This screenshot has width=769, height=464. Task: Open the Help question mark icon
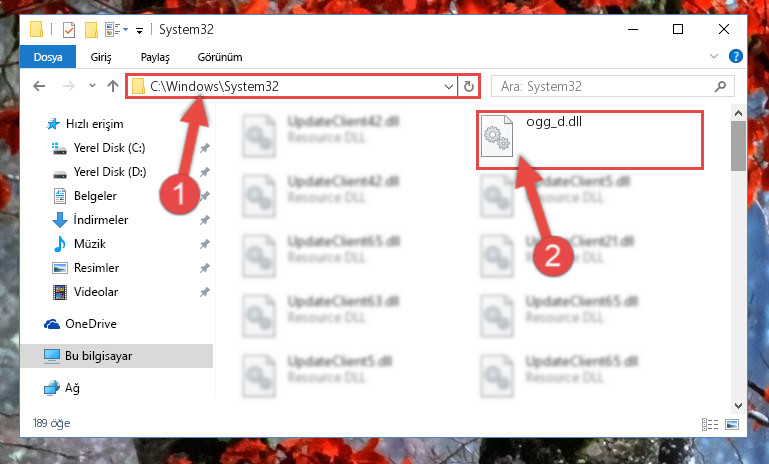(x=736, y=56)
